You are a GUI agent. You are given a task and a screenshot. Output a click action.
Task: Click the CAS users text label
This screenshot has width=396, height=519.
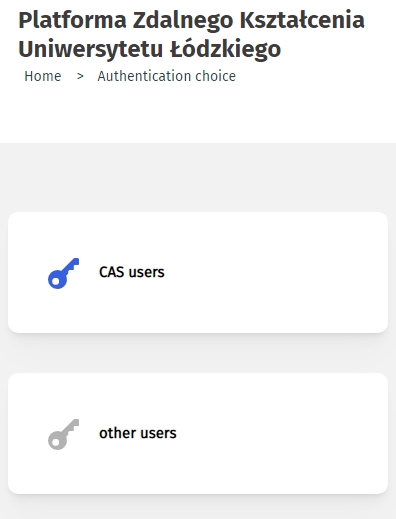click(132, 272)
